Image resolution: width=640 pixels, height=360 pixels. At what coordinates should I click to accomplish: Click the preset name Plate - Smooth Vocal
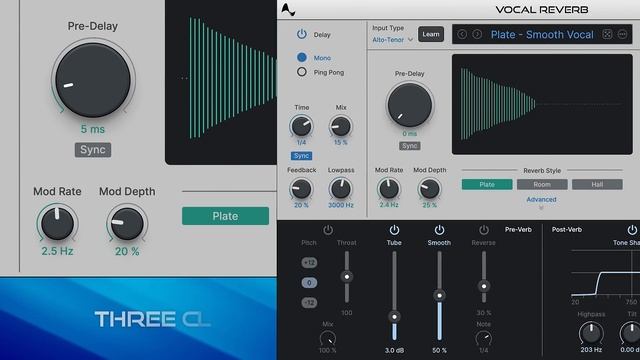coord(542,35)
